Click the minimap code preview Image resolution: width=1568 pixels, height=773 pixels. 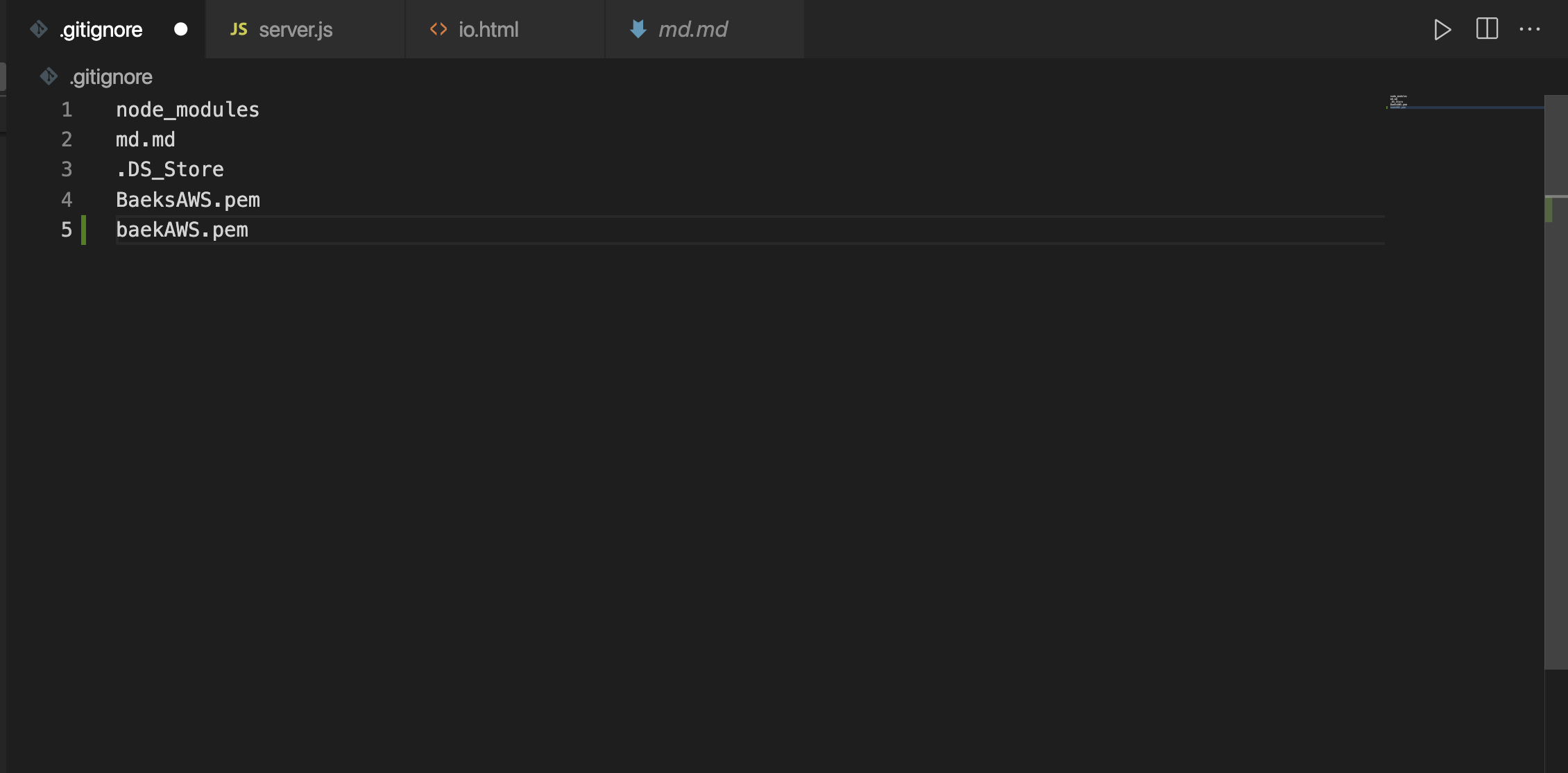[1399, 102]
